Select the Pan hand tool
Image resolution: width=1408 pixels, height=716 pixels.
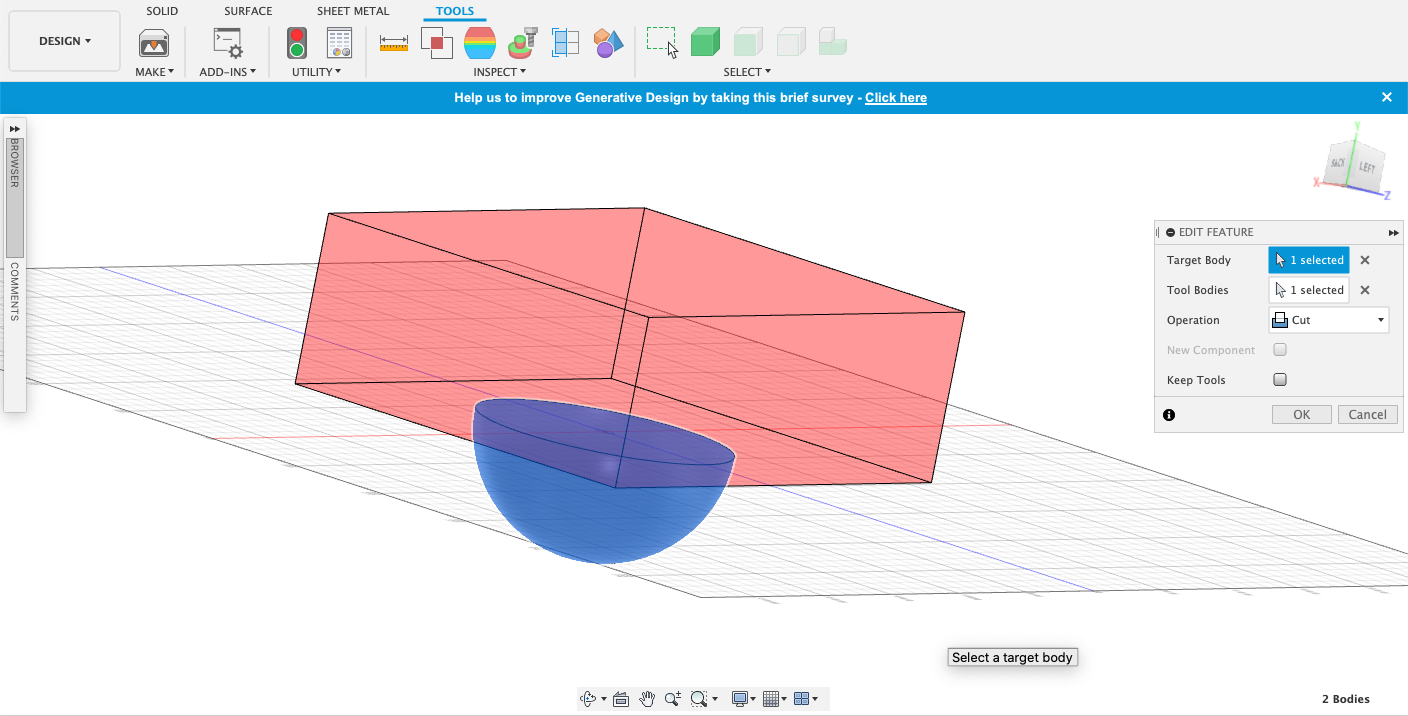(x=647, y=699)
